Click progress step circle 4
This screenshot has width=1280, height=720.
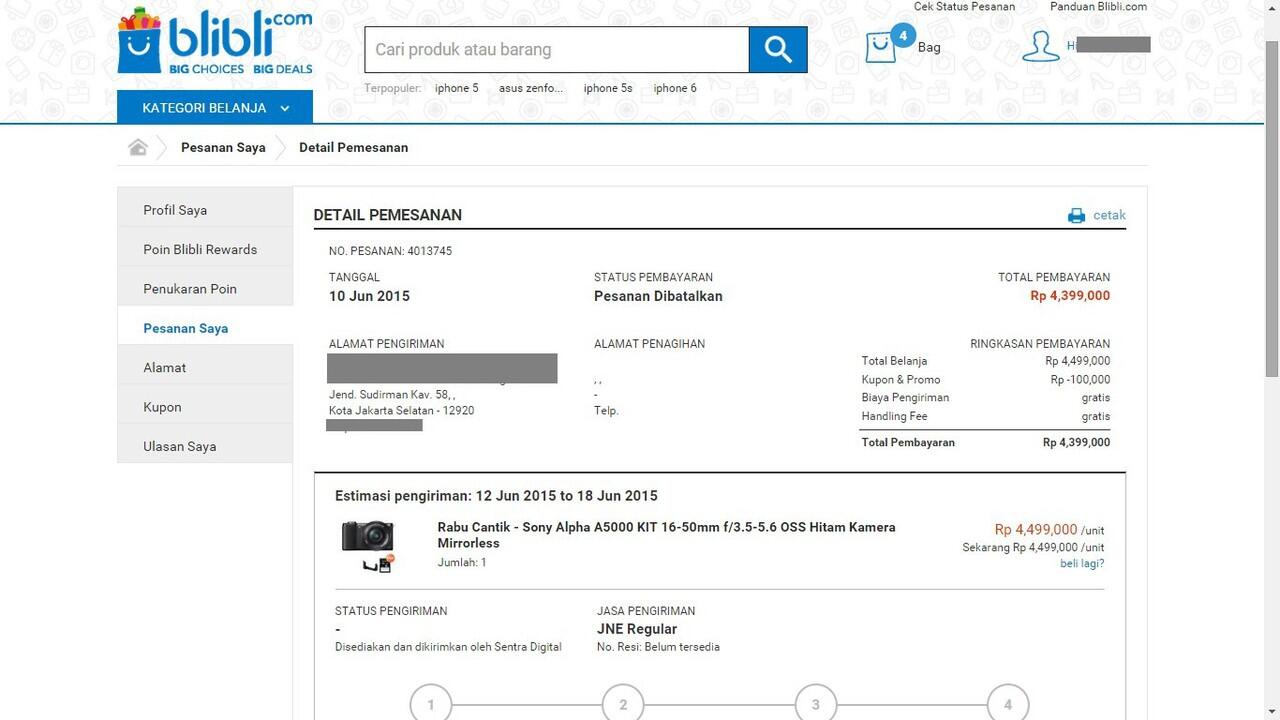click(1007, 704)
